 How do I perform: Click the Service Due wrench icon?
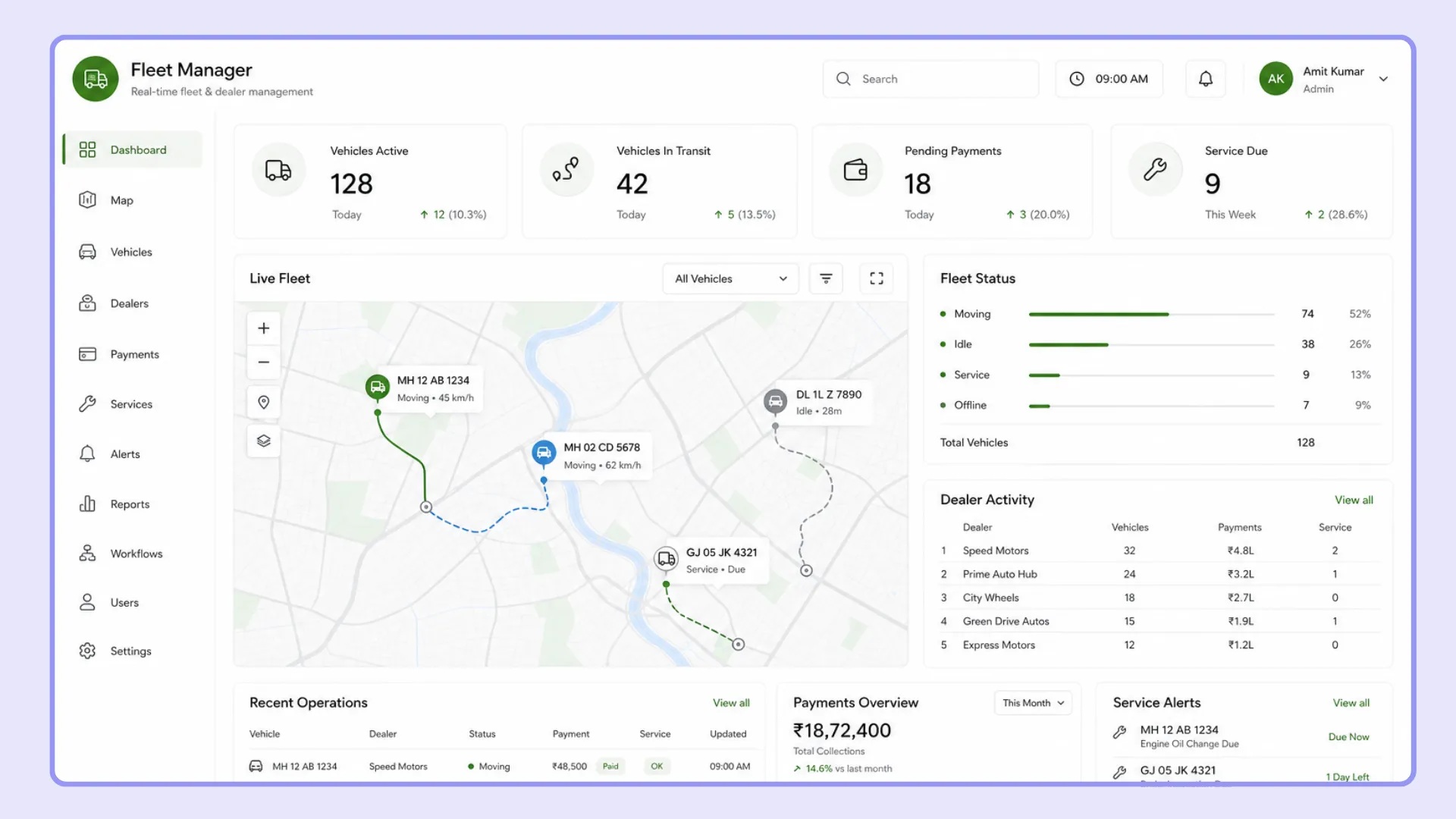(1155, 170)
